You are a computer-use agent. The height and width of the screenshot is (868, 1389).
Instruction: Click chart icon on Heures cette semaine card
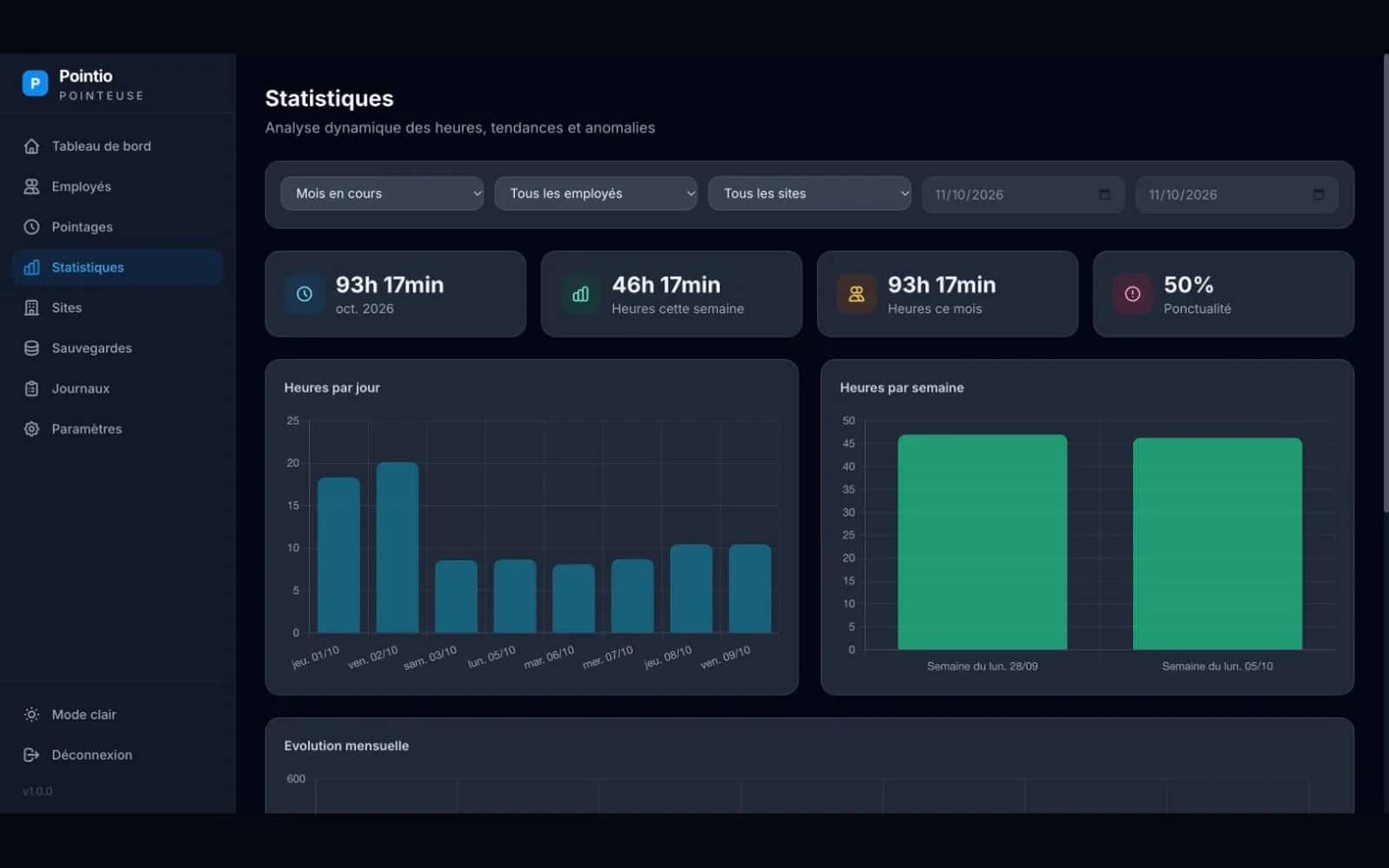(x=580, y=294)
